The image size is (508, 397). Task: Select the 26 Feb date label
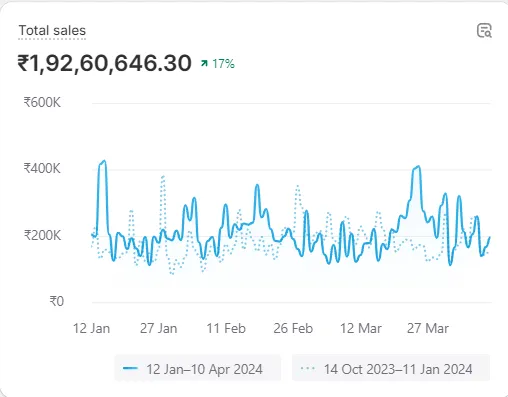click(x=293, y=328)
